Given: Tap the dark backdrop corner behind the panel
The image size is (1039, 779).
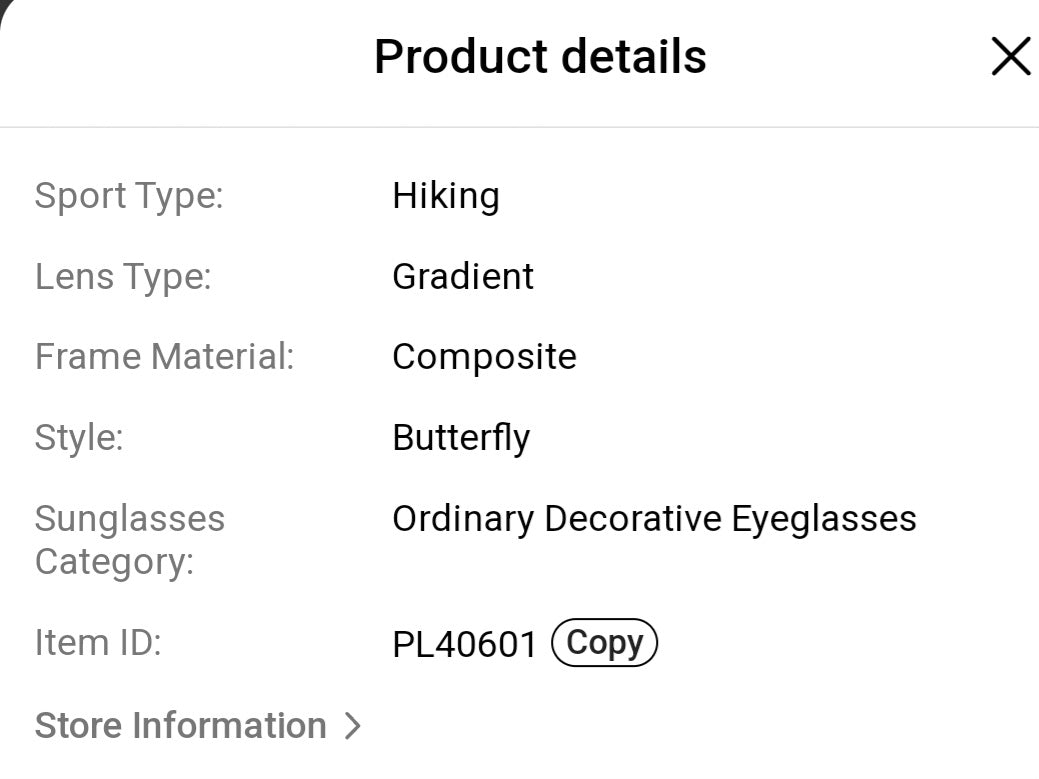Looking at the screenshot, I should point(4,5).
